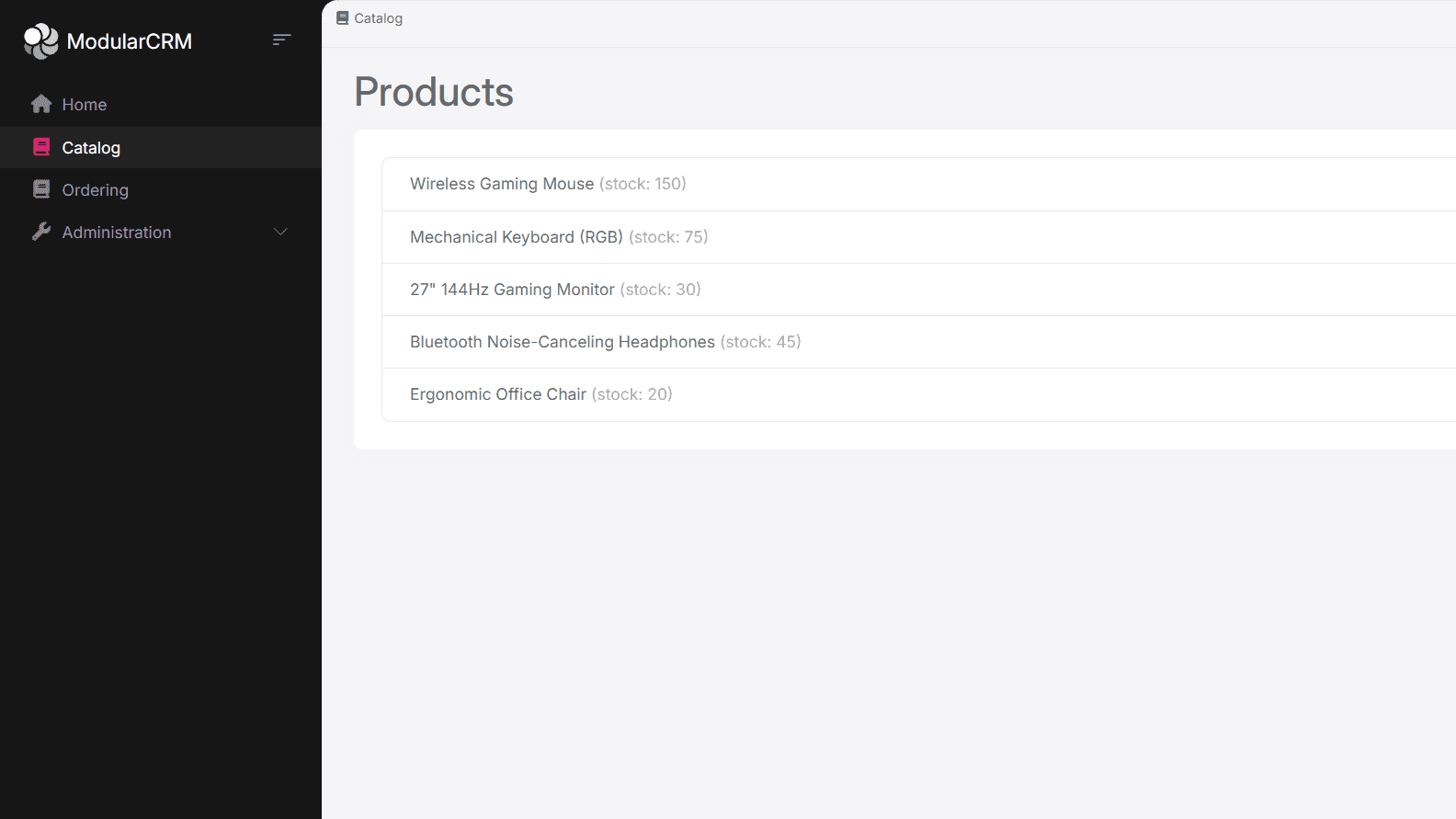This screenshot has width=1456, height=819.
Task: Click the ModularCRM brand name
Action: 130,41
